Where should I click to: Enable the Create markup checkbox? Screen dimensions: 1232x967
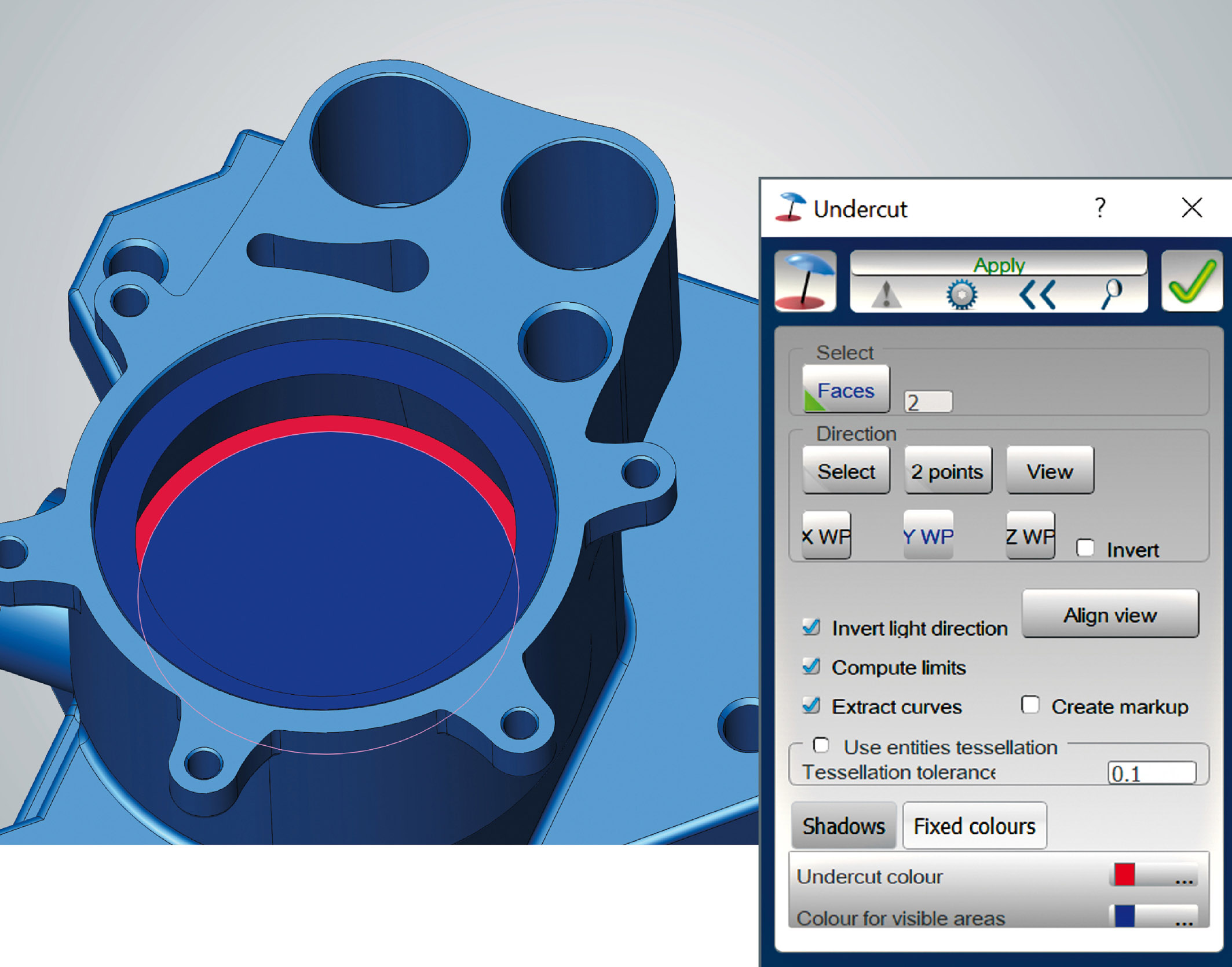coord(1030,705)
